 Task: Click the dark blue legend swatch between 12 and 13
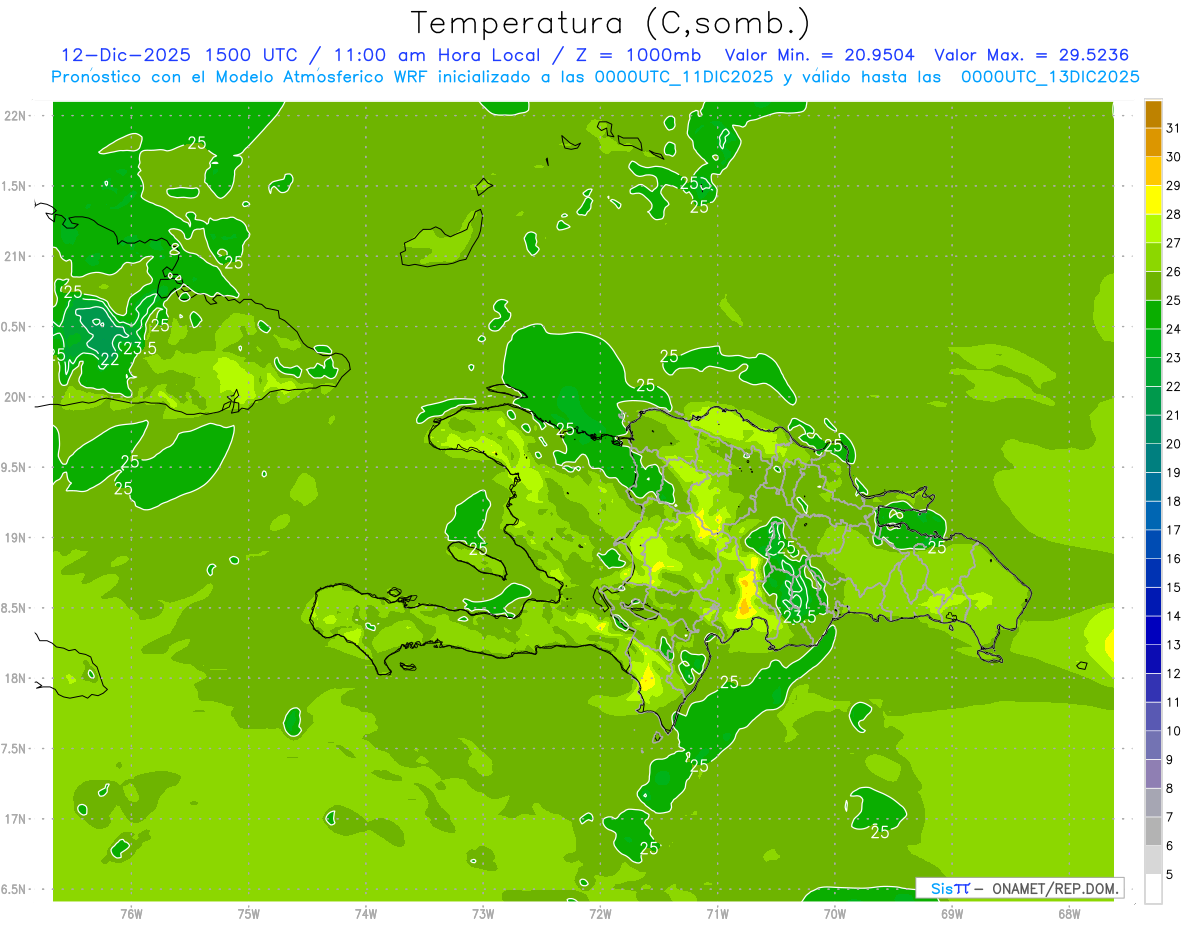point(1153,659)
